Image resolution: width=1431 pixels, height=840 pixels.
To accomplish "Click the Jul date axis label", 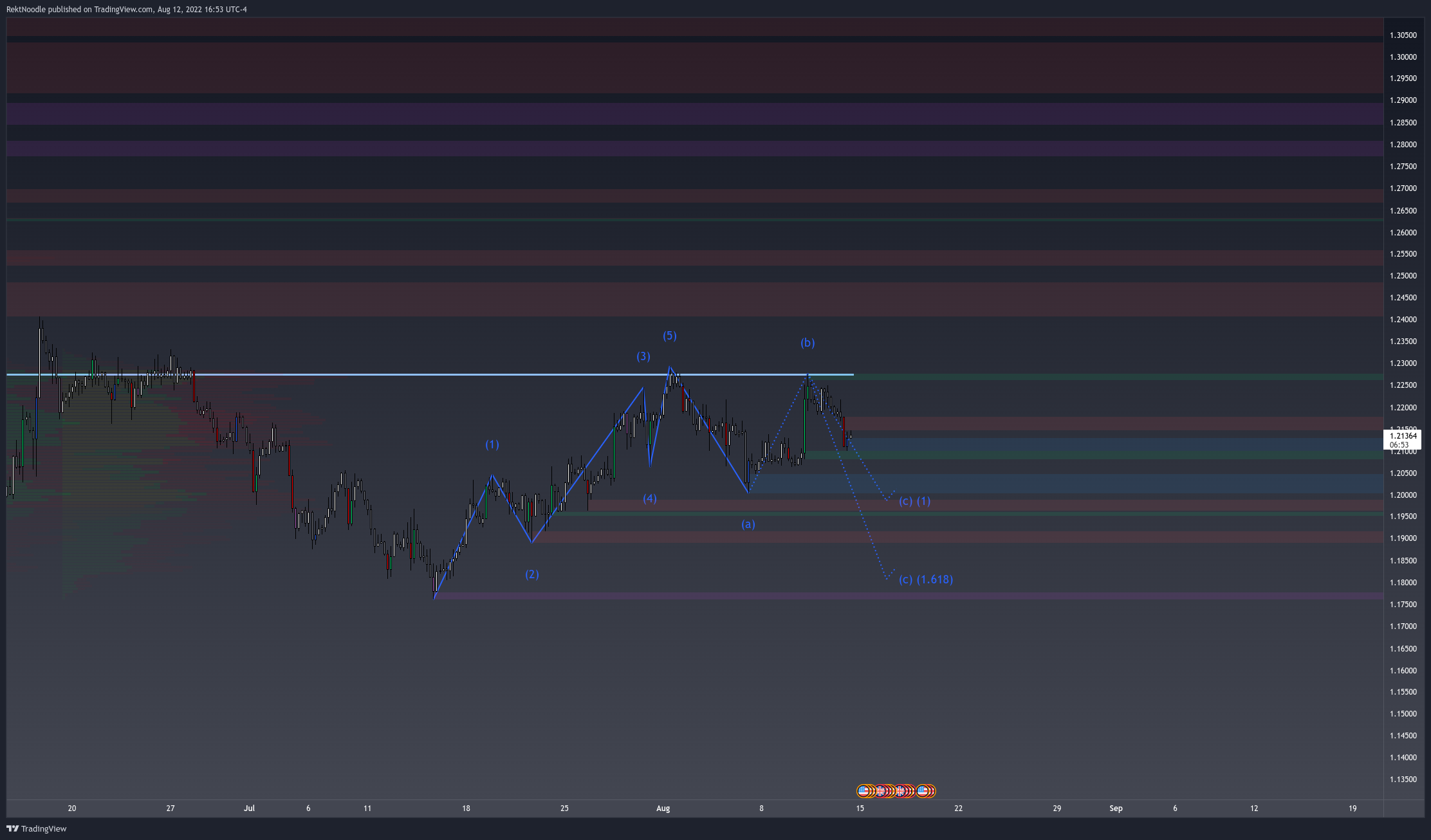I will click(250, 808).
